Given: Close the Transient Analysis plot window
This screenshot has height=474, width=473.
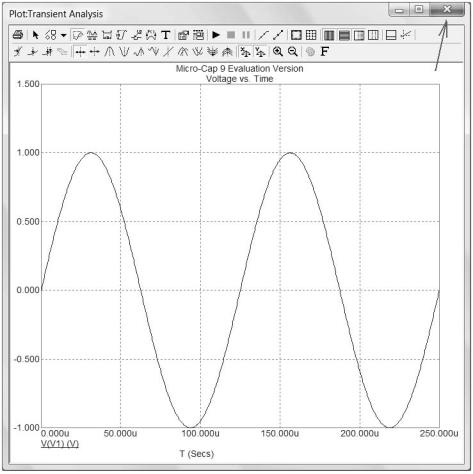Looking at the screenshot, I should (447, 10).
